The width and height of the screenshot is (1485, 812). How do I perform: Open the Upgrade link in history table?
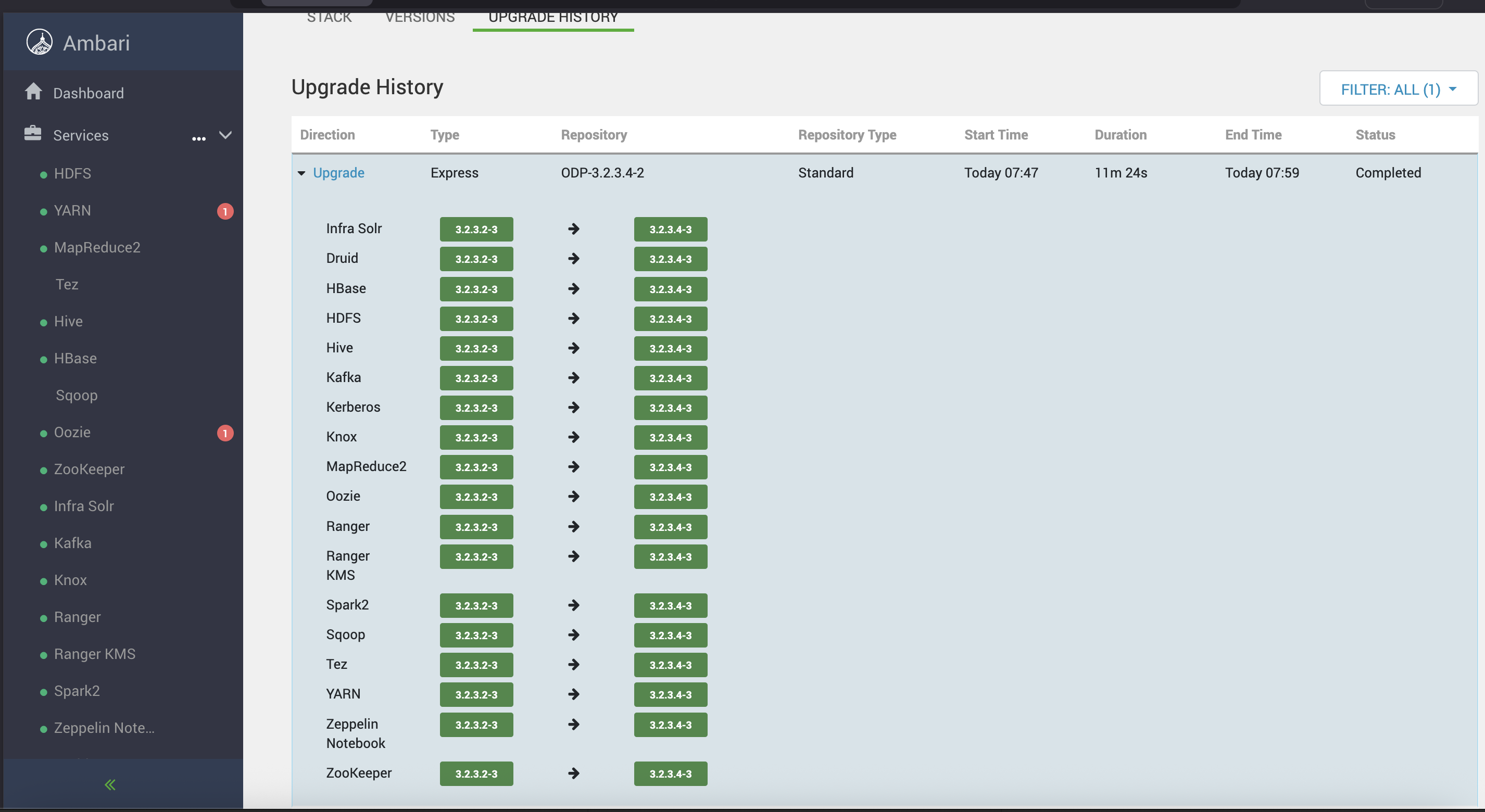[338, 172]
